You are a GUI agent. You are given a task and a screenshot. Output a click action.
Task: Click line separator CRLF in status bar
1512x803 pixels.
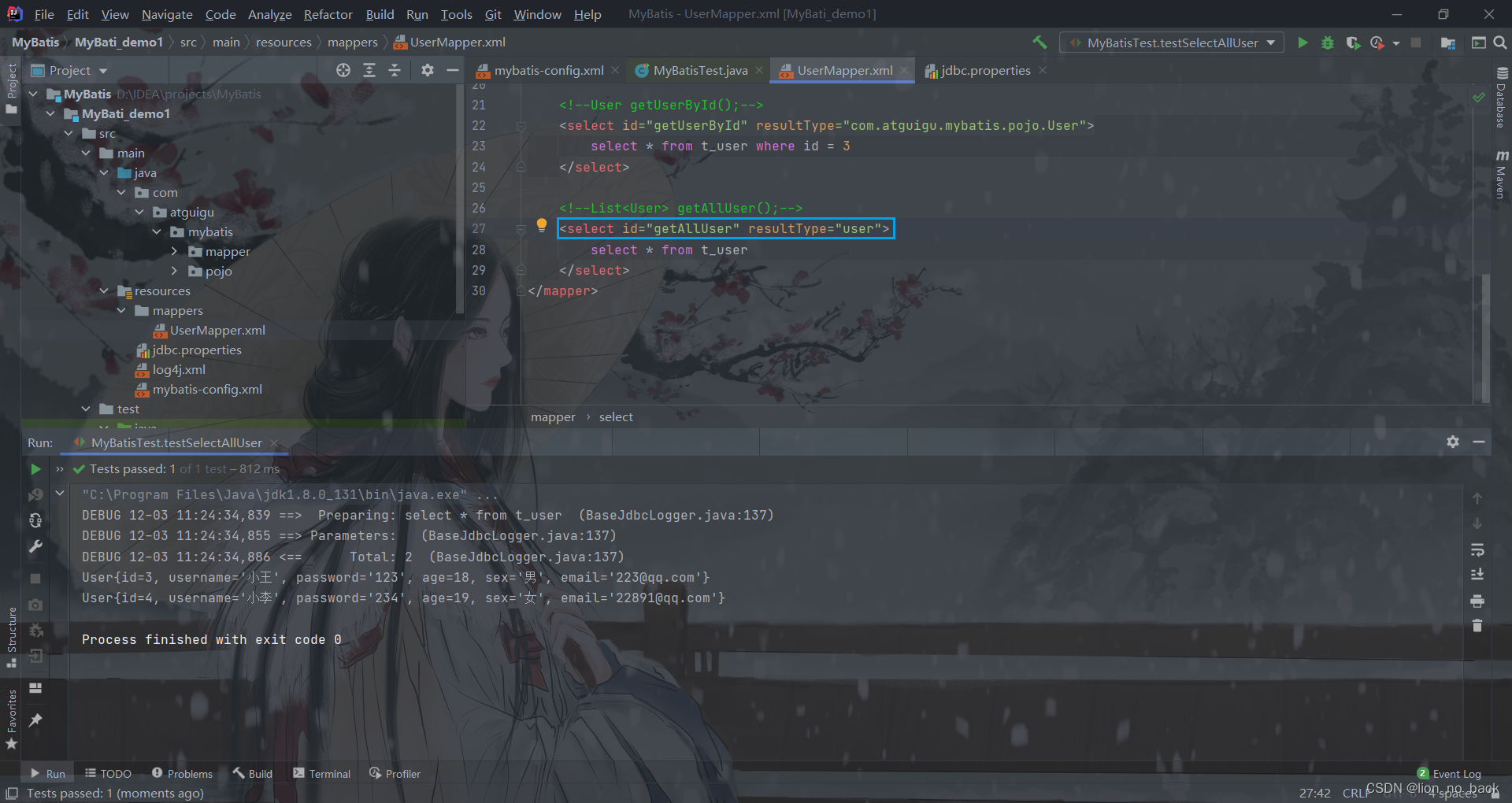click(1356, 793)
